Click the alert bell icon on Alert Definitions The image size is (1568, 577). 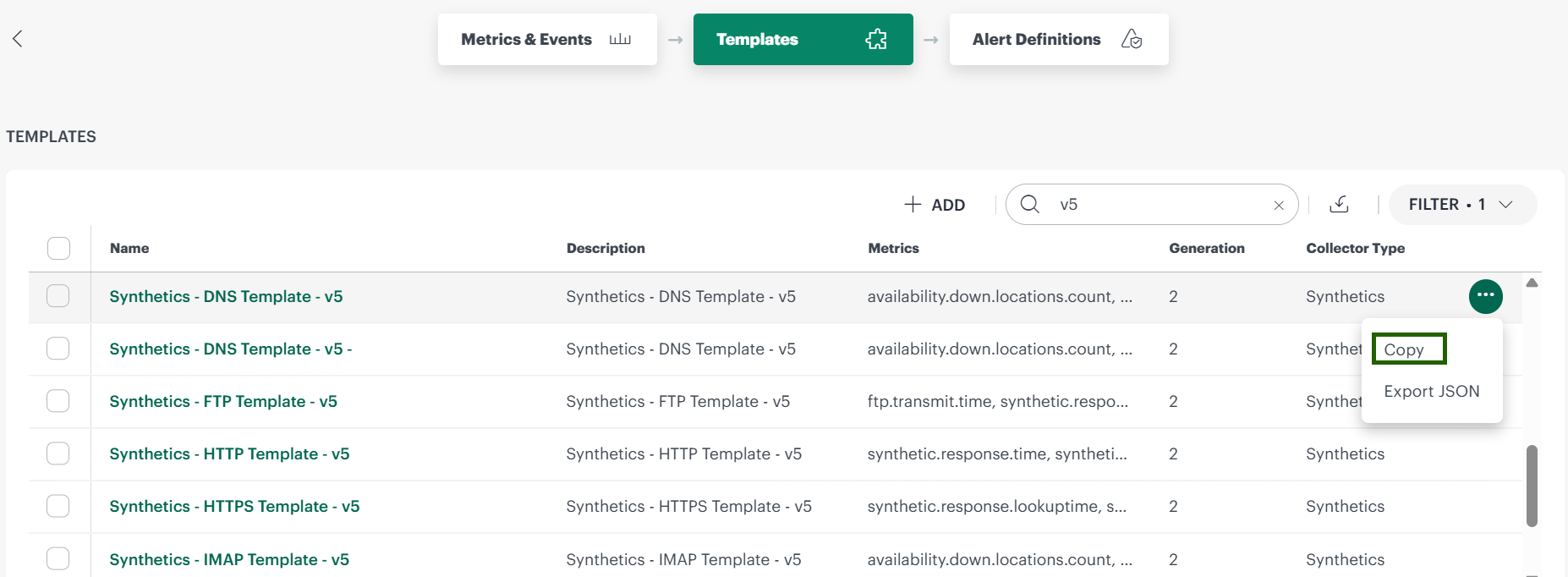point(1132,39)
